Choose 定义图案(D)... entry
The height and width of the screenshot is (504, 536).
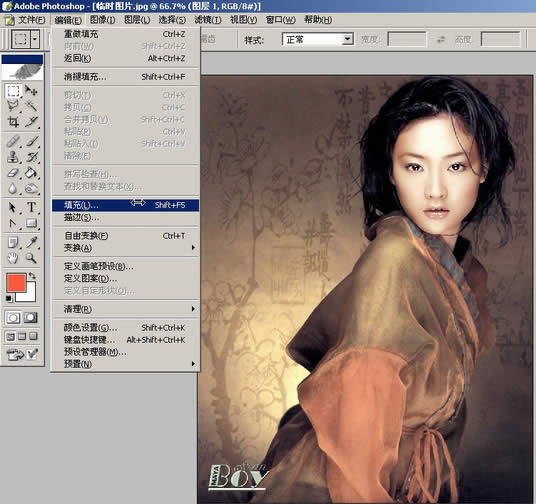pyautogui.click(x=125, y=278)
